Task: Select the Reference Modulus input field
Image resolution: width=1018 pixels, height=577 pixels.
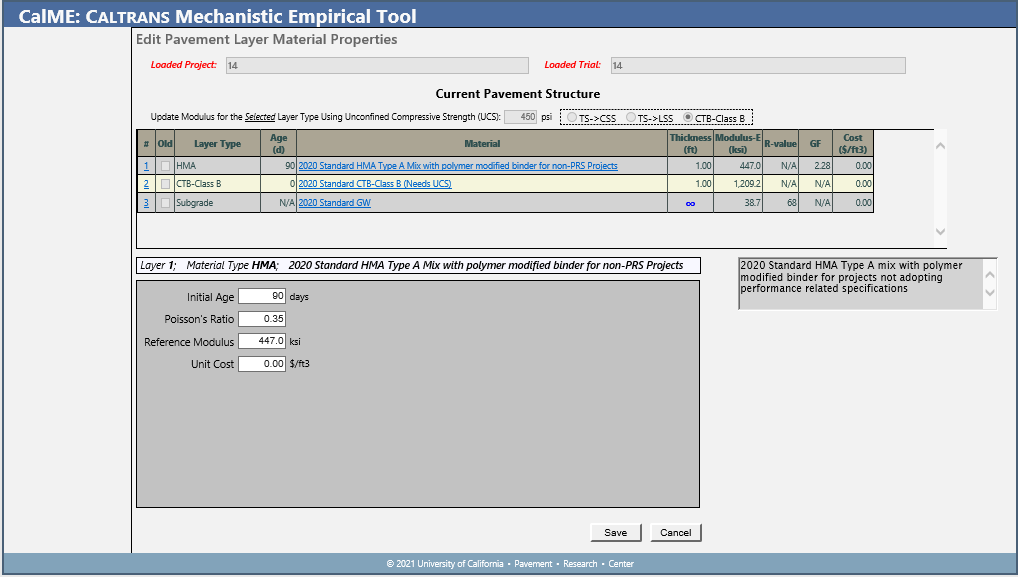Action: (x=262, y=341)
